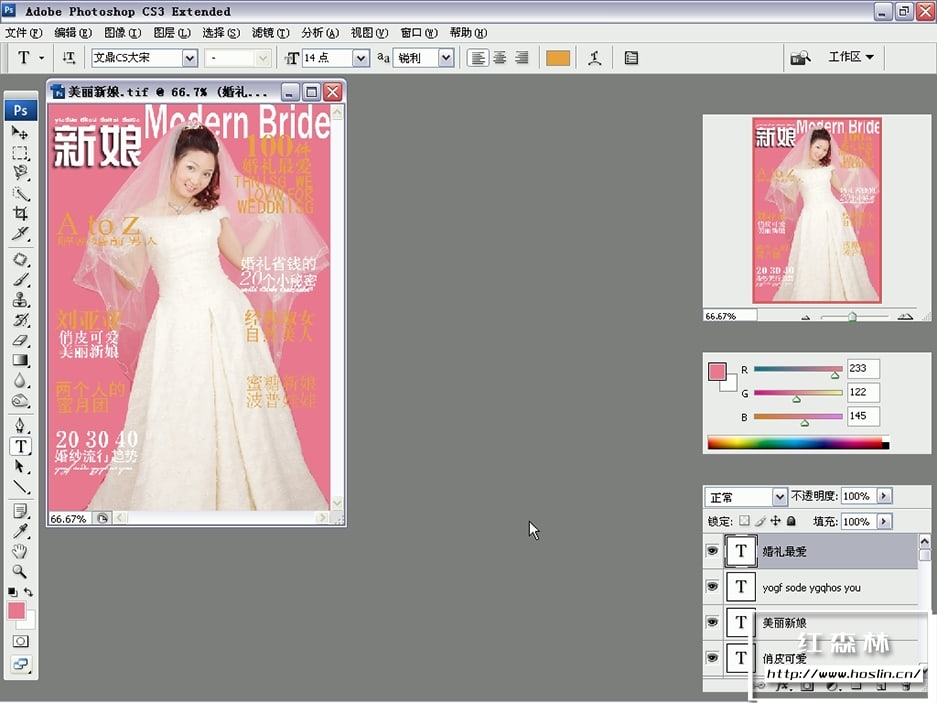
Task: Toggle lock image pixels
Action: tap(760, 521)
